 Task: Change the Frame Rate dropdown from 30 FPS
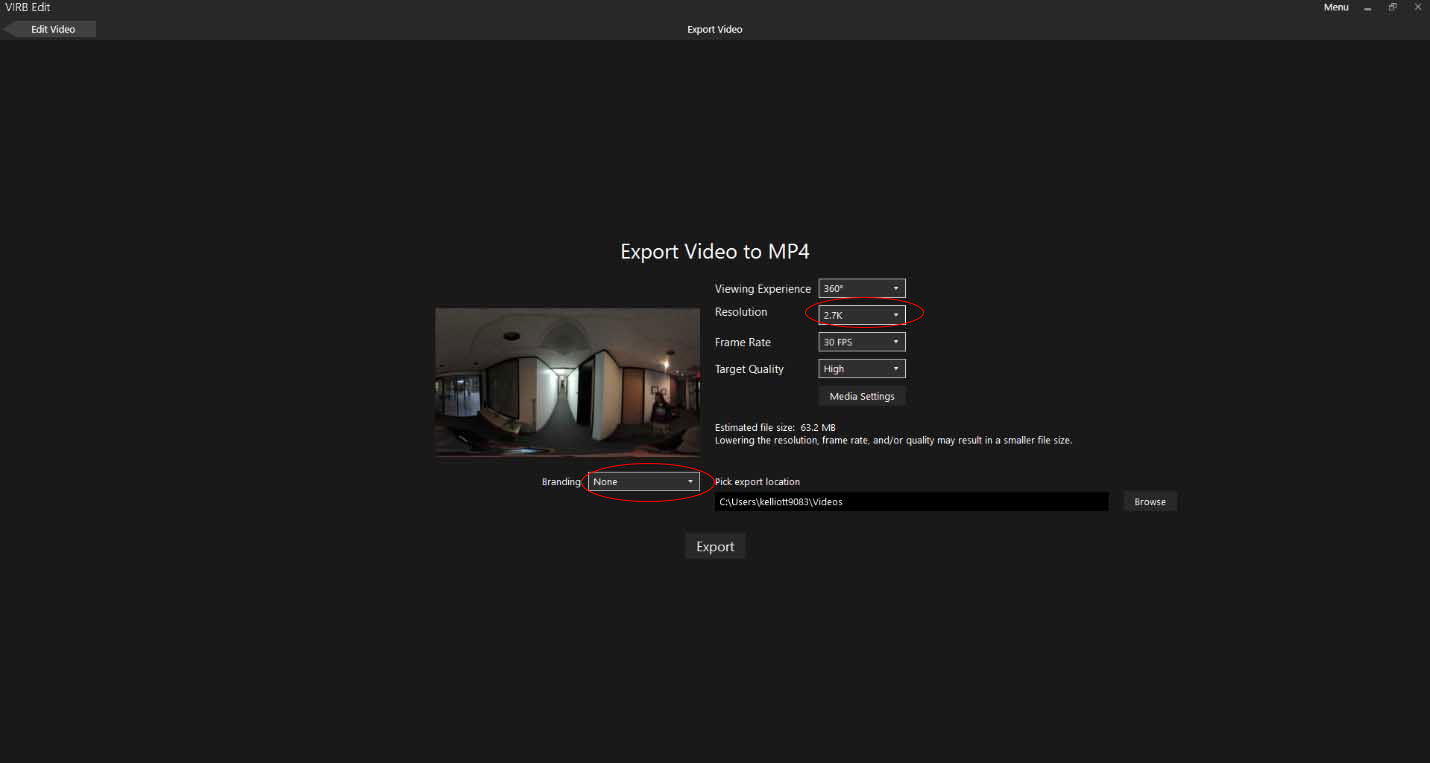tap(861, 342)
